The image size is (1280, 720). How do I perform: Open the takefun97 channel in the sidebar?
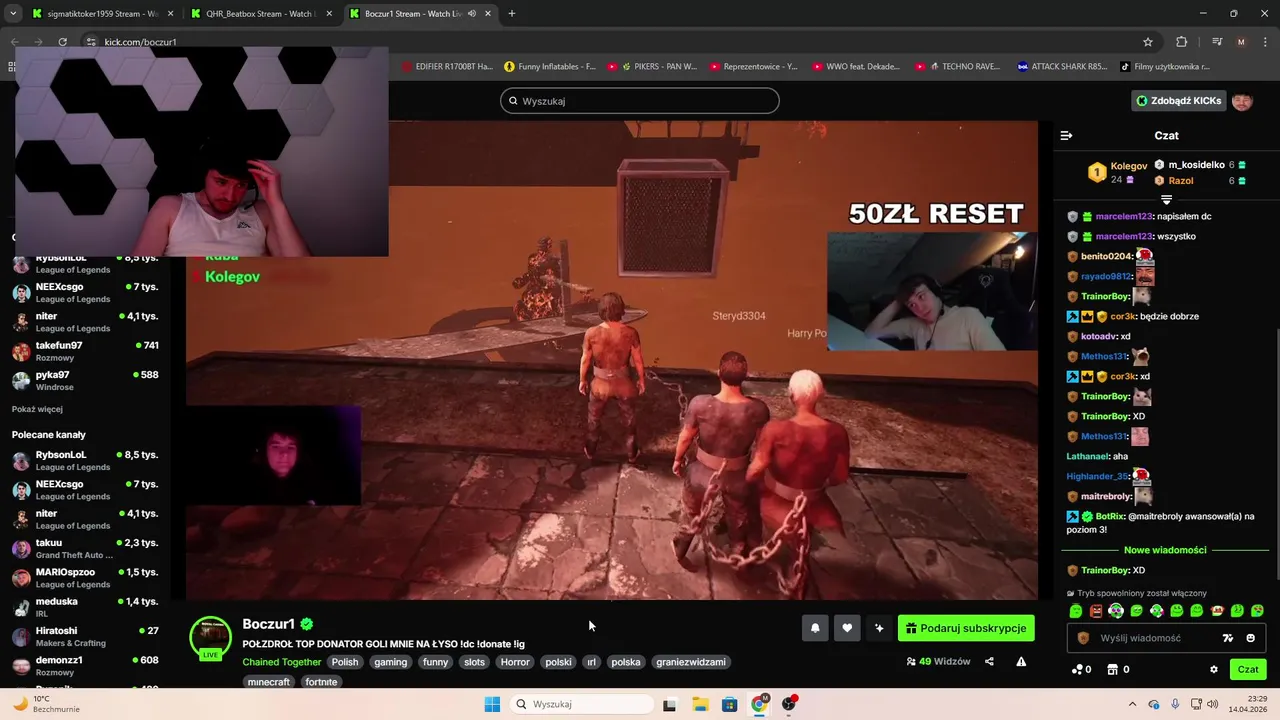click(x=85, y=351)
